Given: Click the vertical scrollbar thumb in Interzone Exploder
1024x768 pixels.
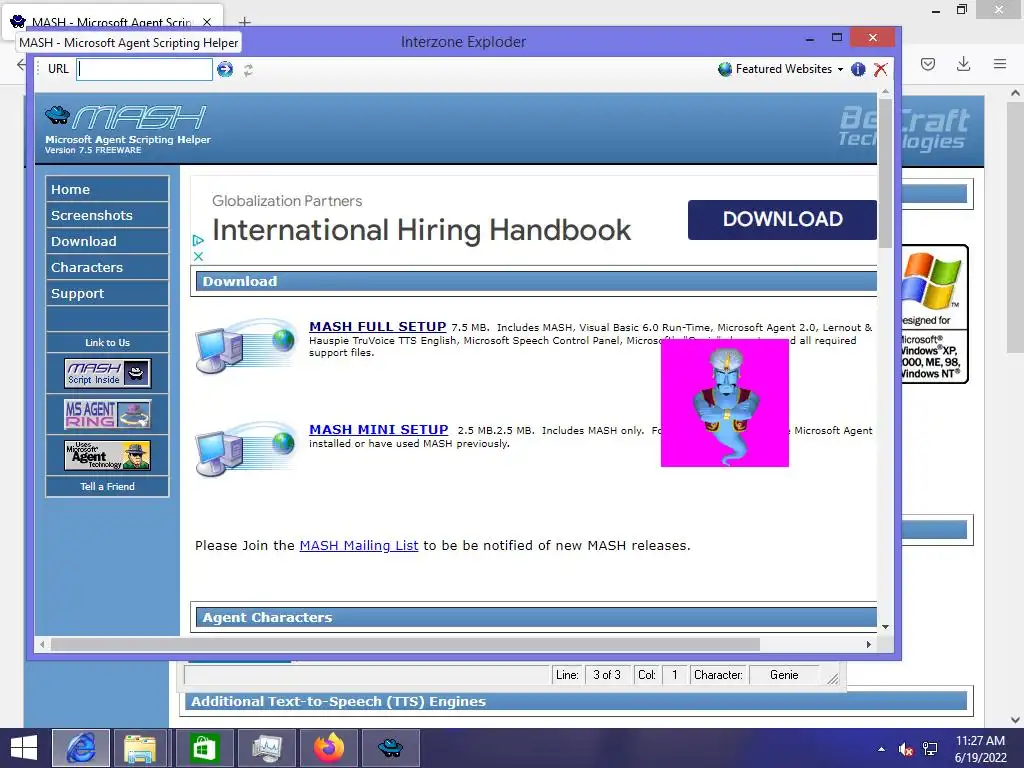Looking at the screenshot, I should coord(885,173).
